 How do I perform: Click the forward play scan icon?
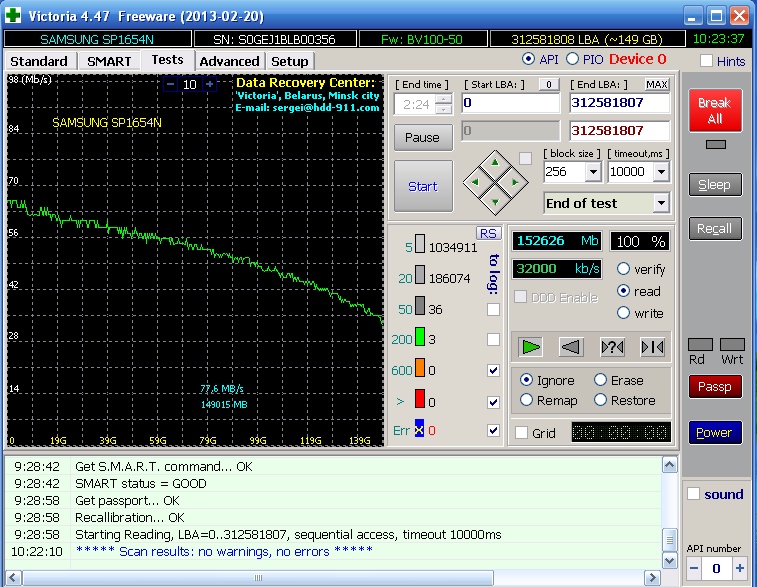click(x=531, y=346)
